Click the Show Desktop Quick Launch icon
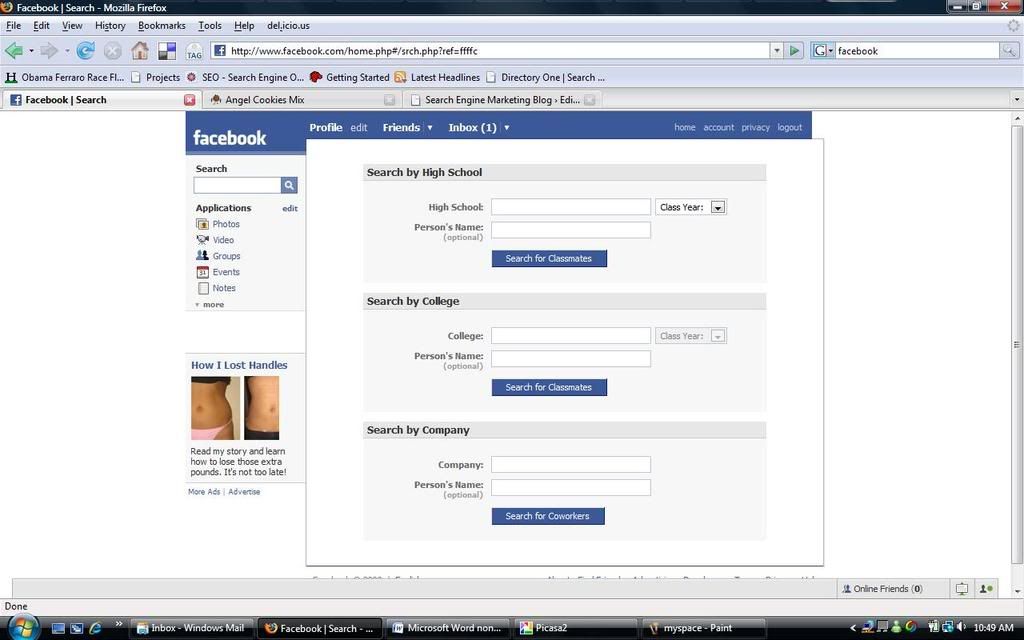This screenshot has height=640, width=1024. (x=58, y=628)
